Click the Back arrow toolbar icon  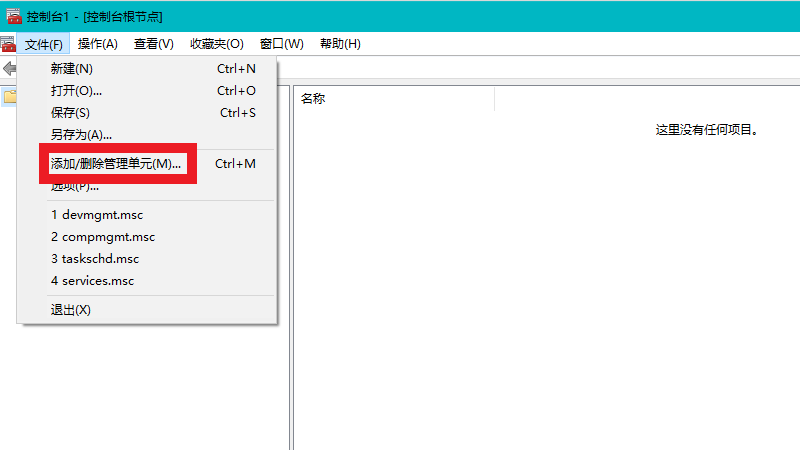coord(9,69)
